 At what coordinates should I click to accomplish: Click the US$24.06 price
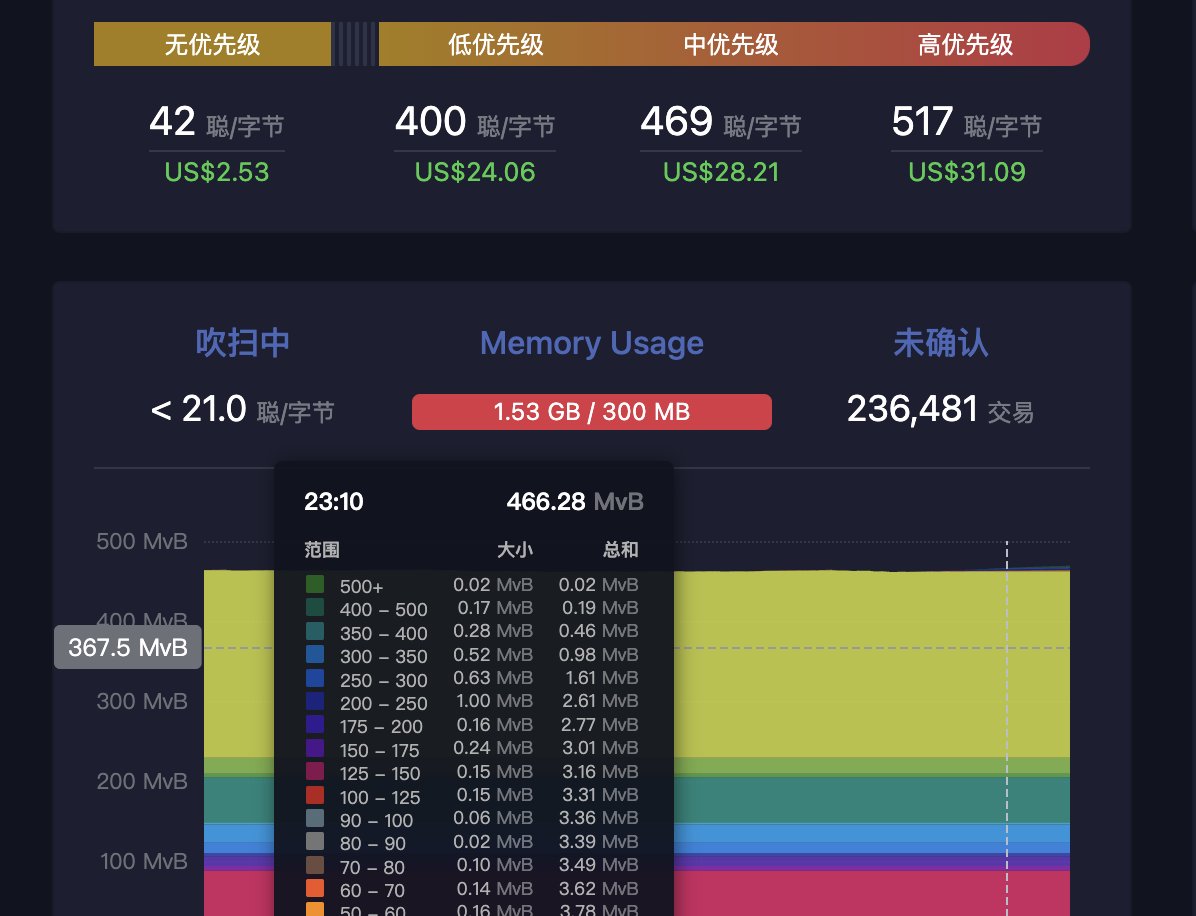point(474,172)
